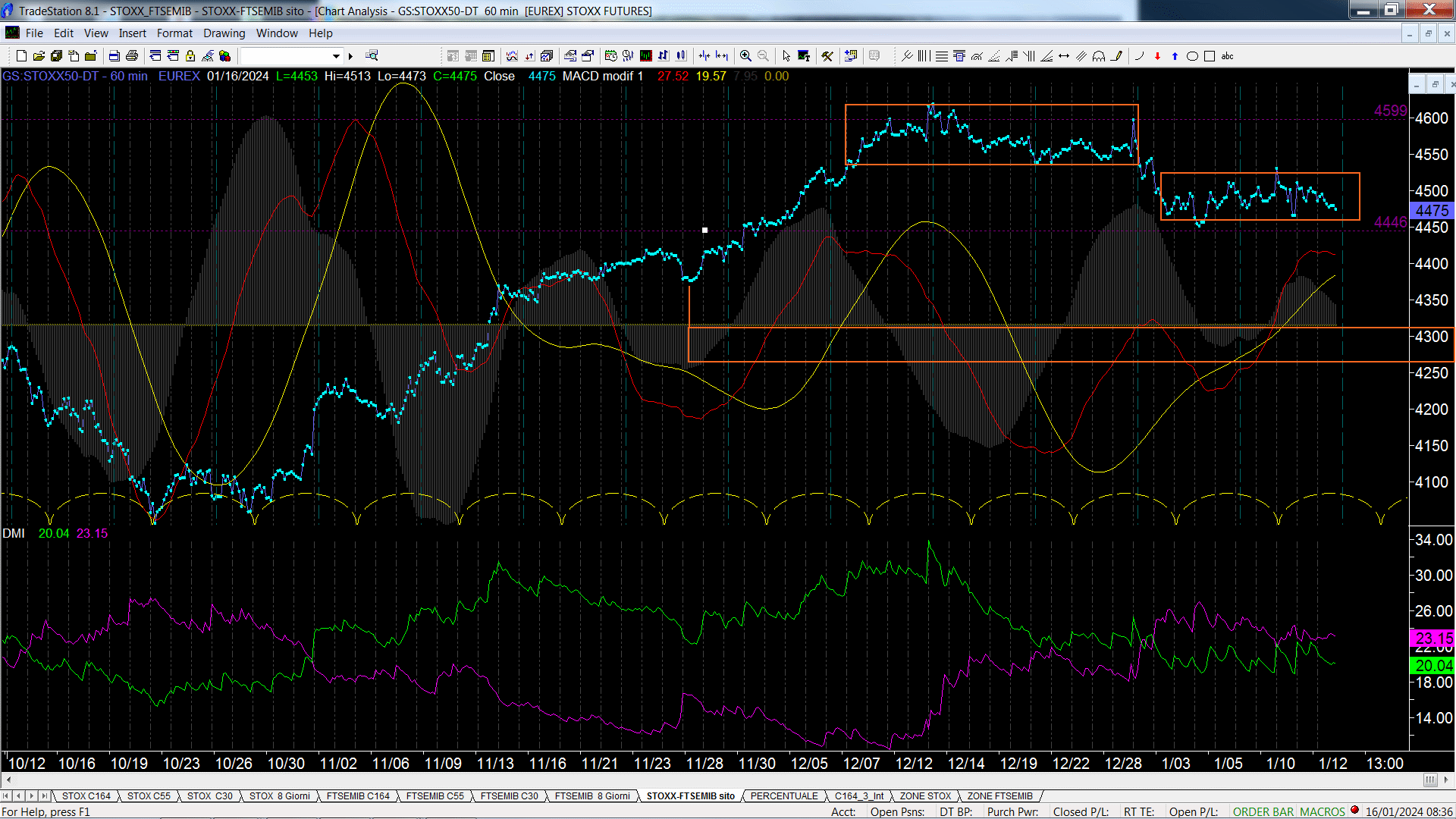This screenshot has height=819, width=1456.
Task: Click the calendar clock icon
Action: pos(611,56)
